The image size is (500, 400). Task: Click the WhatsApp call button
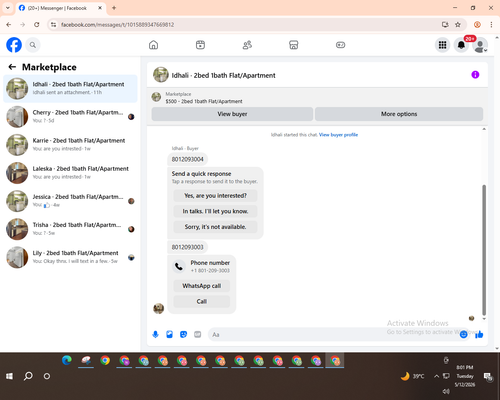pyautogui.click(x=202, y=286)
